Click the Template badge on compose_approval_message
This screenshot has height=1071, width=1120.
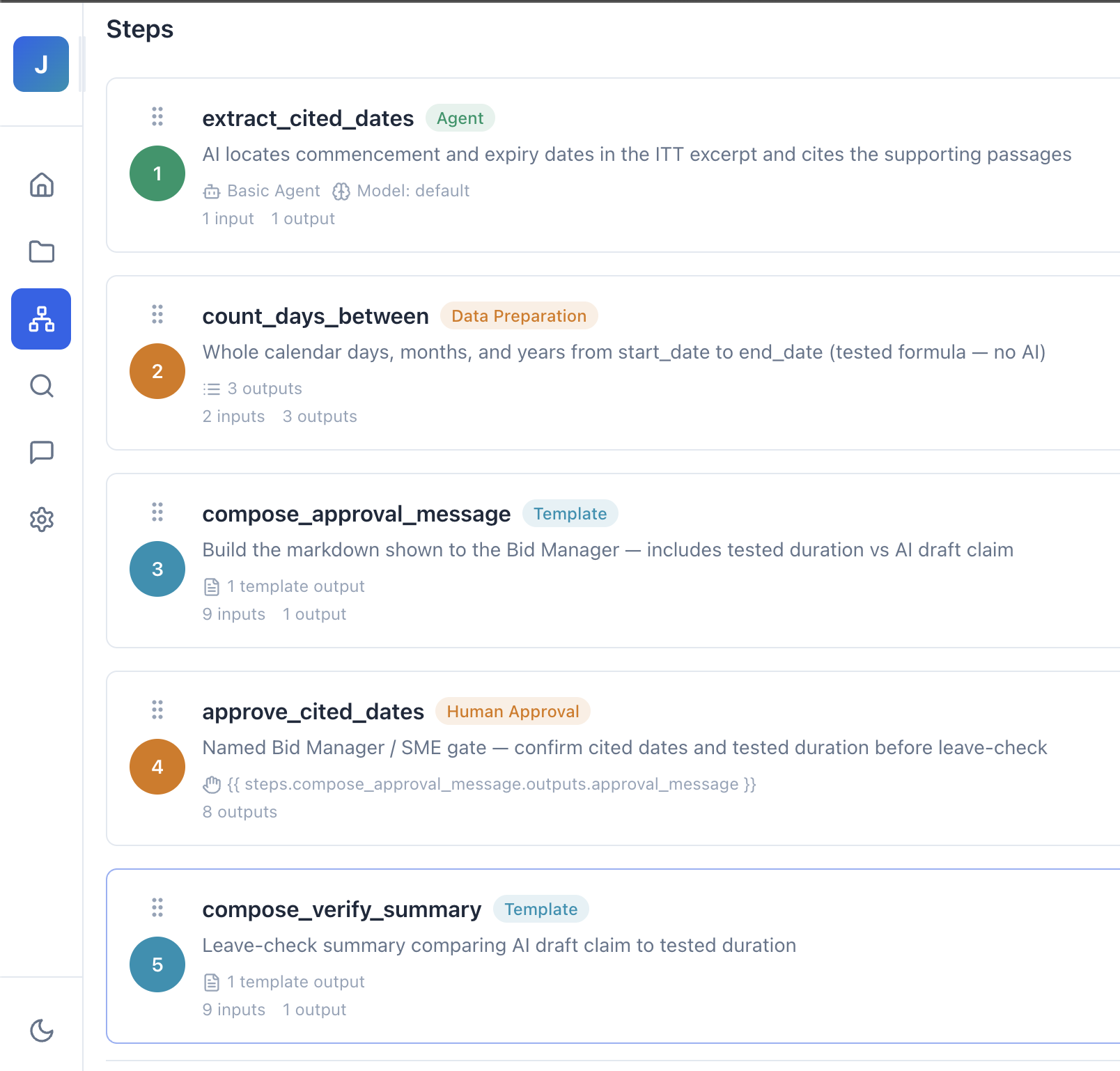(x=570, y=514)
